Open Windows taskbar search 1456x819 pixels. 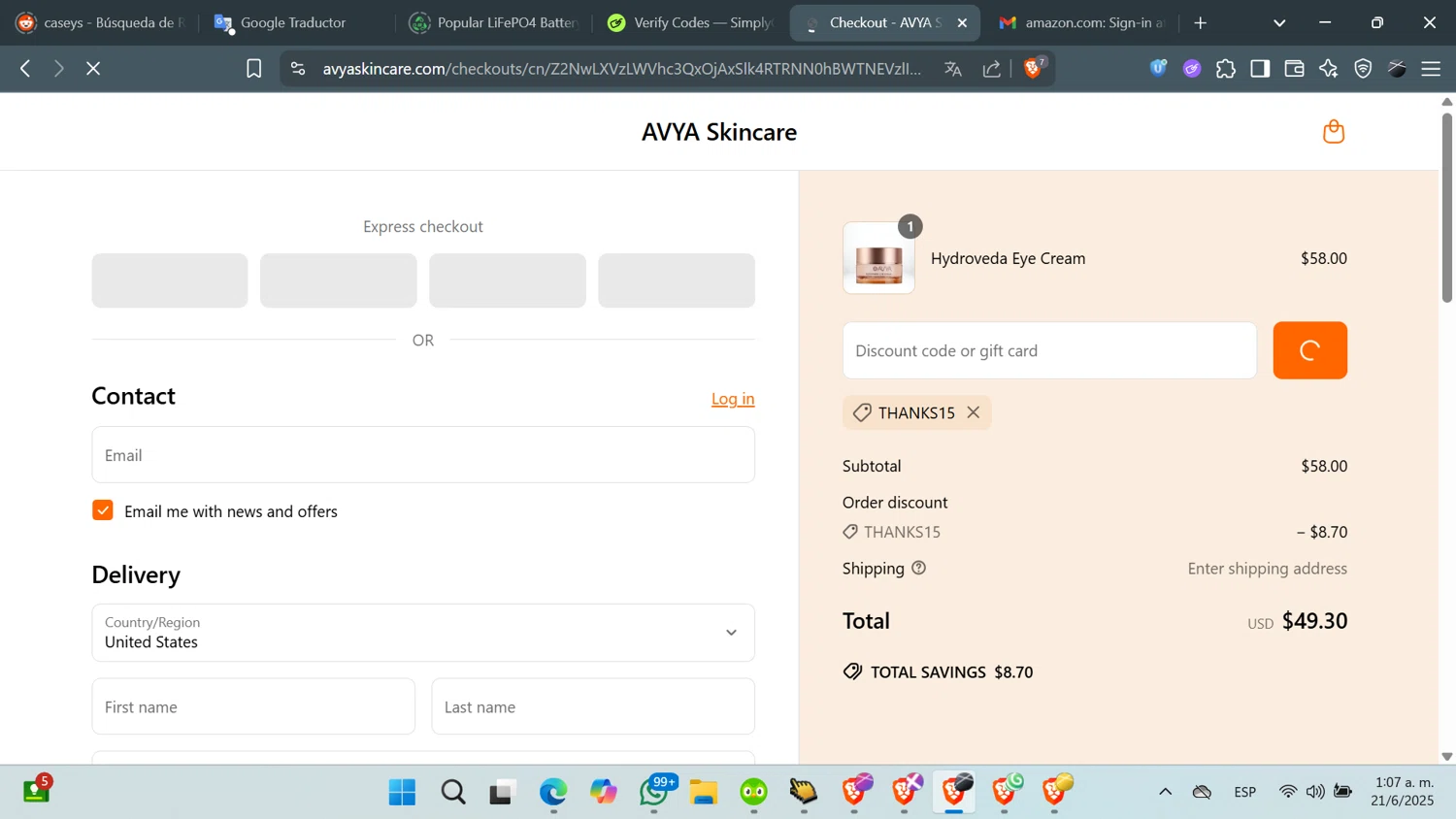(453, 792)
